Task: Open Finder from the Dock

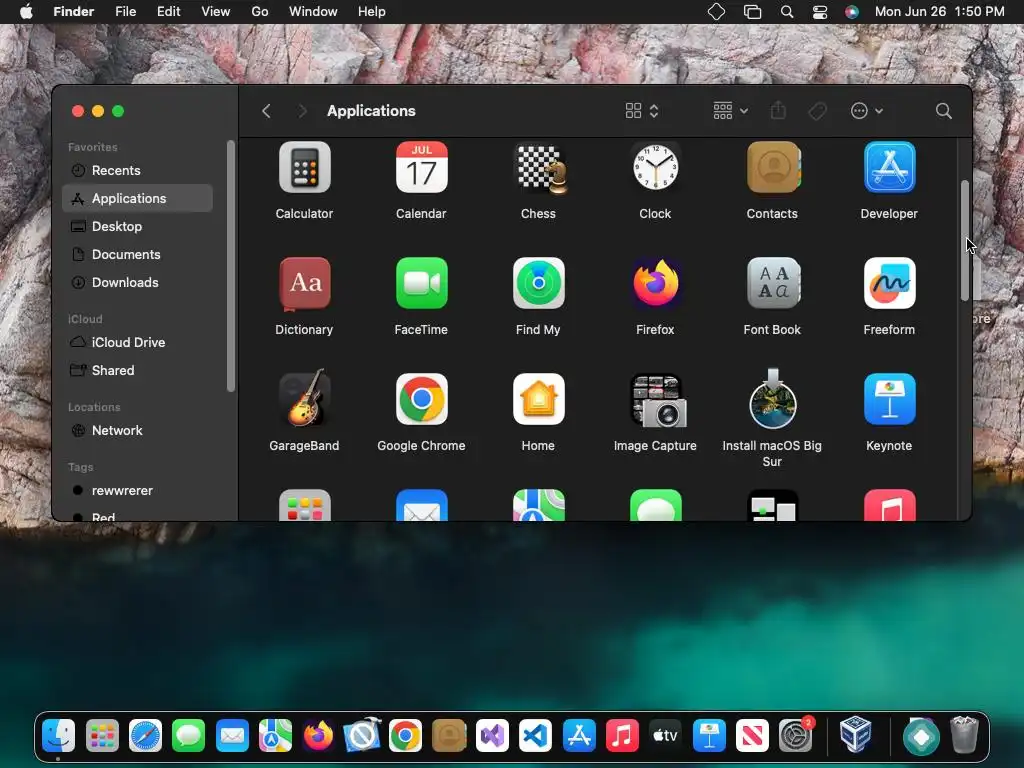Action: 59,736
